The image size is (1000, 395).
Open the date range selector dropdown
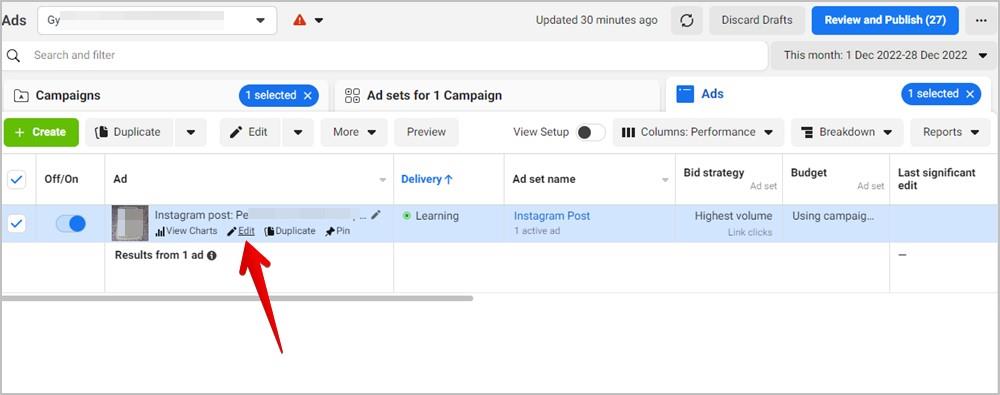tap(885, 56)
